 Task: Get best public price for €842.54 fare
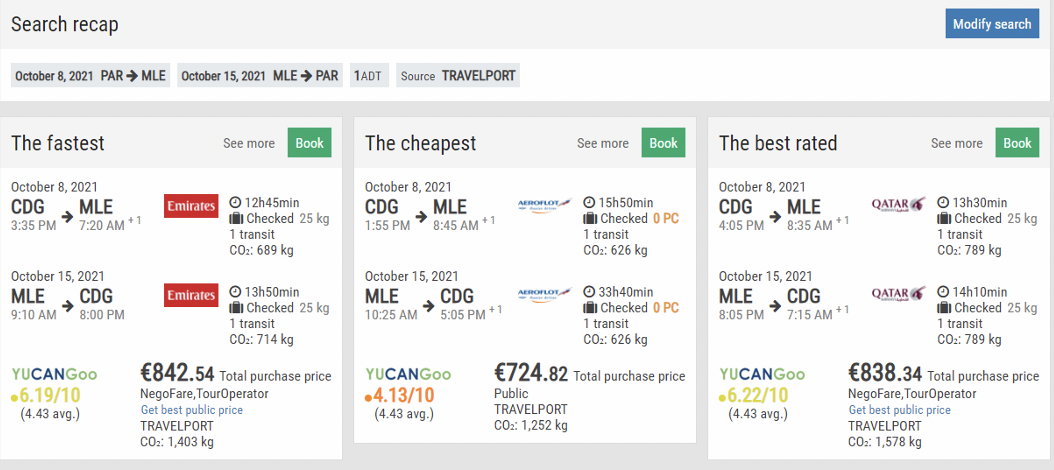point(192,409)
